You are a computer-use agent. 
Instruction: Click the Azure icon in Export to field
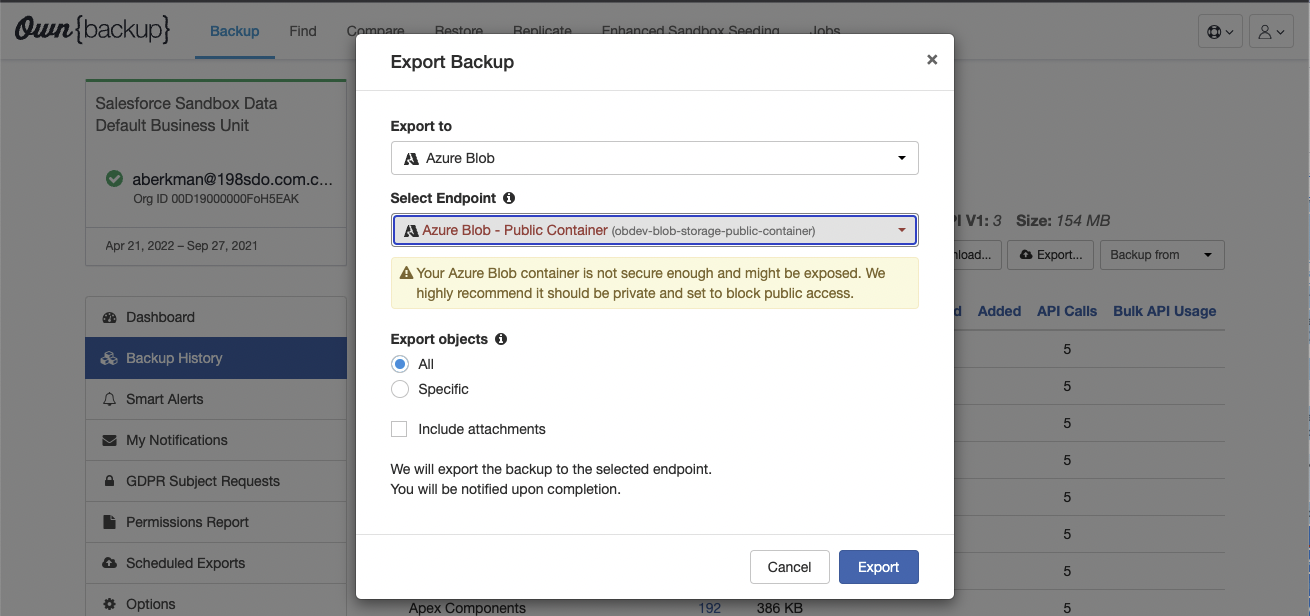[410, 158]
